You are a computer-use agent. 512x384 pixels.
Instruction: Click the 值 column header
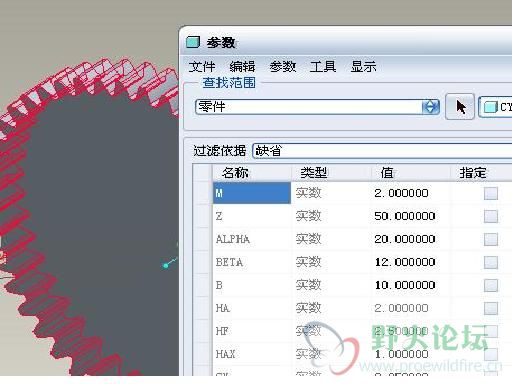coord(387,173)
